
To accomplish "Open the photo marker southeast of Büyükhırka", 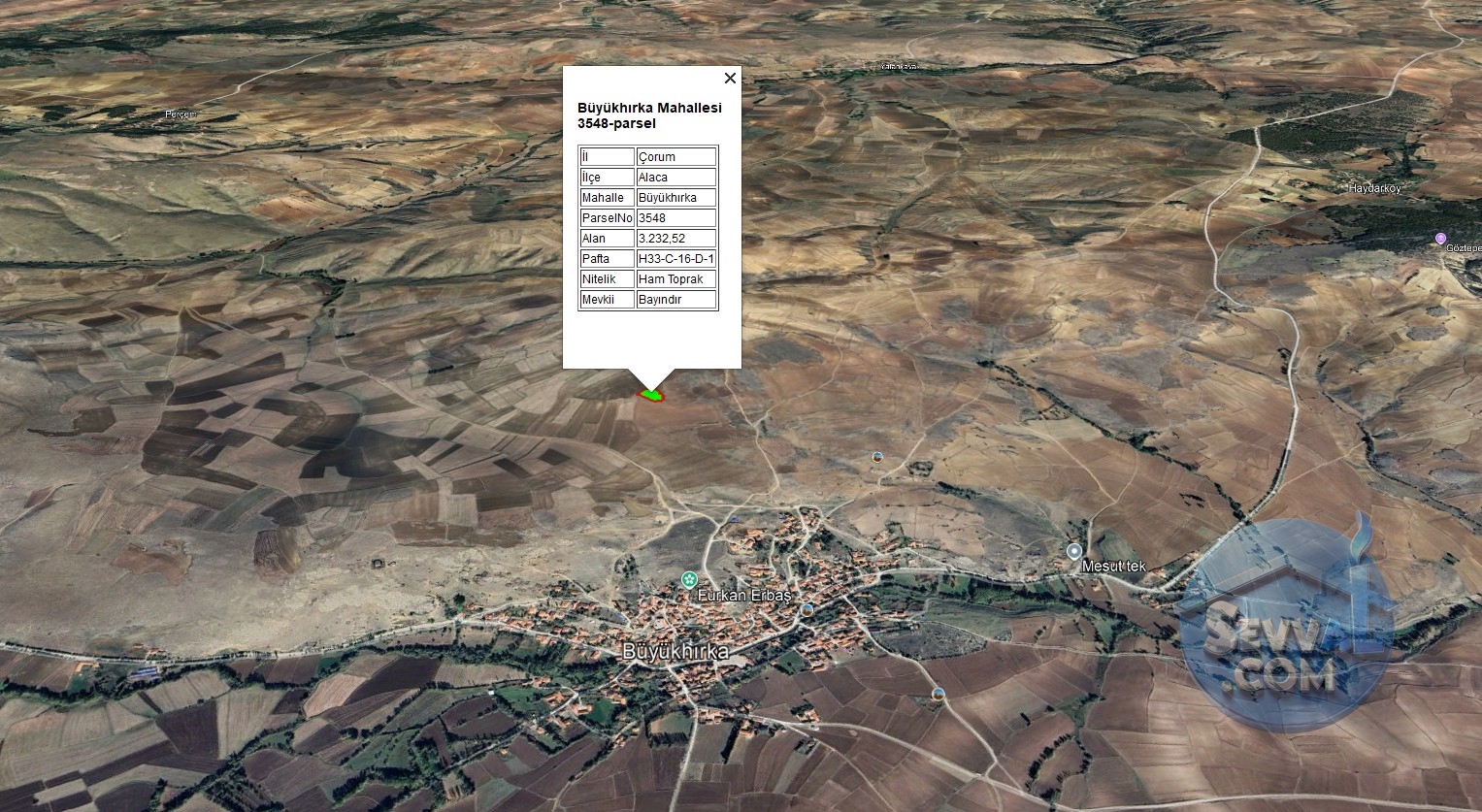I will tap(938, 694).
